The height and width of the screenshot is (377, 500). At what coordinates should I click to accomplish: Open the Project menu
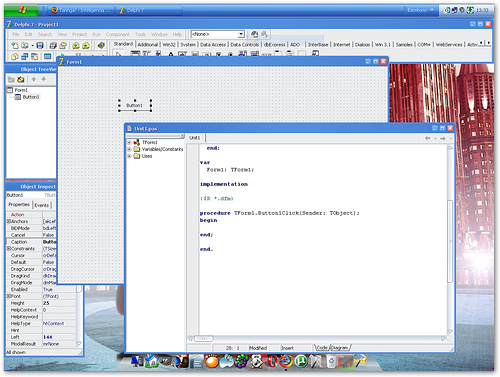(79, 34)
